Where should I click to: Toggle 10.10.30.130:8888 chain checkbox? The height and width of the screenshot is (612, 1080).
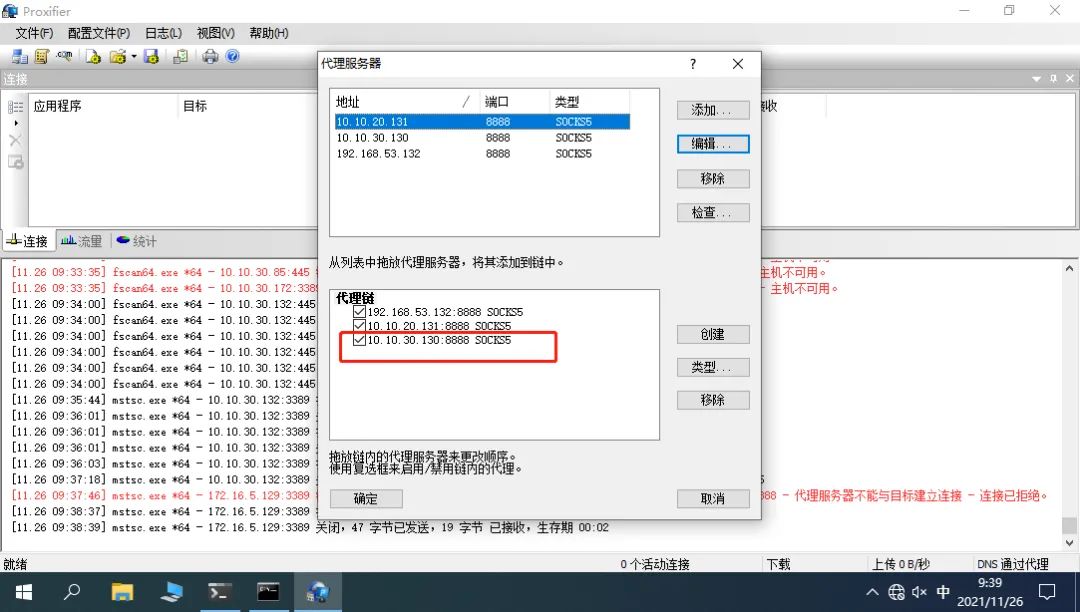click(x=359, y=339)
